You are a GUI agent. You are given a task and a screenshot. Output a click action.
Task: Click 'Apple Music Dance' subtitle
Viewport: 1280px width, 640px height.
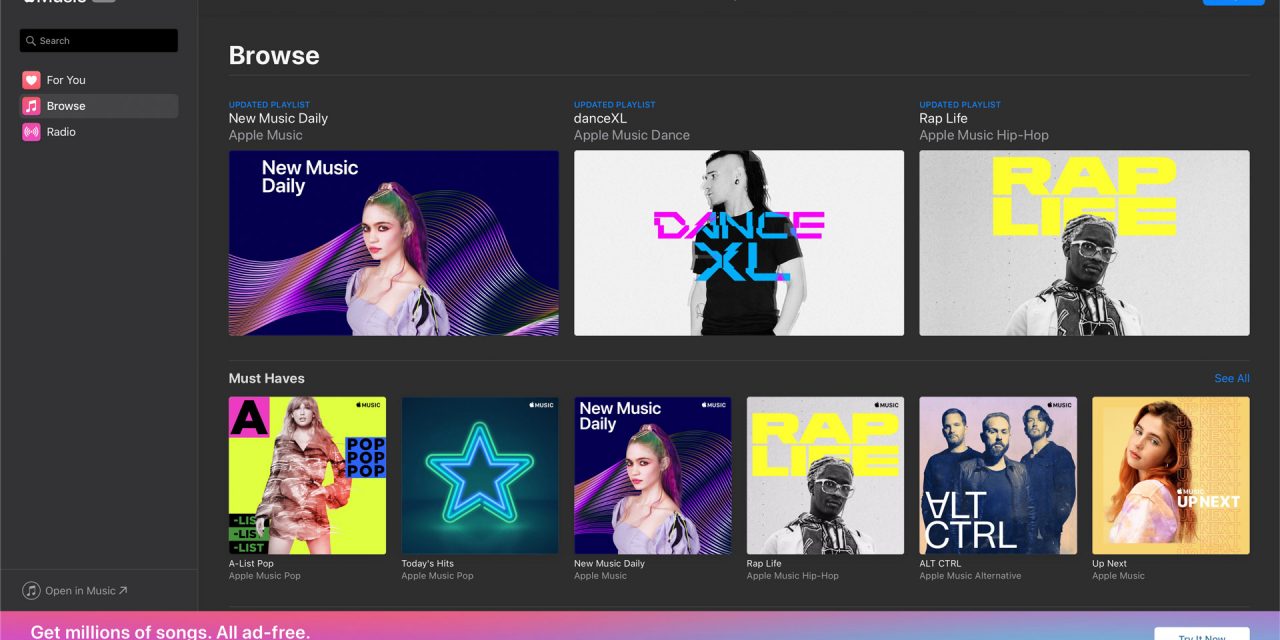[x=632, y=135]
